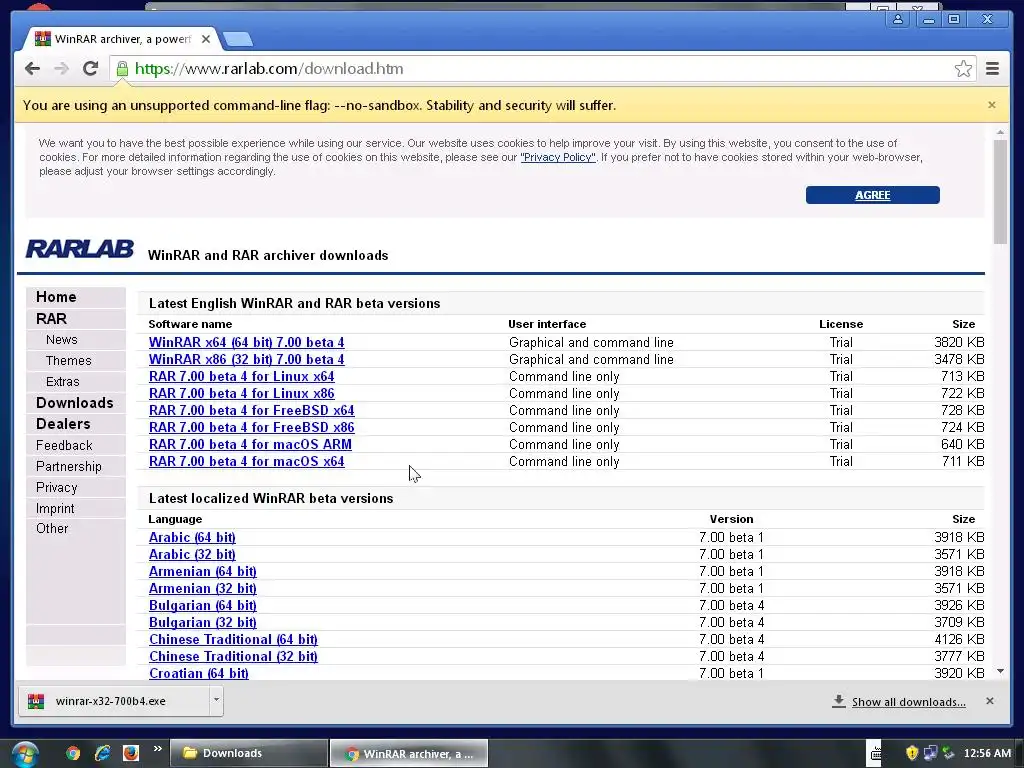Click the AGREE cookie consent button

[872, 195]
